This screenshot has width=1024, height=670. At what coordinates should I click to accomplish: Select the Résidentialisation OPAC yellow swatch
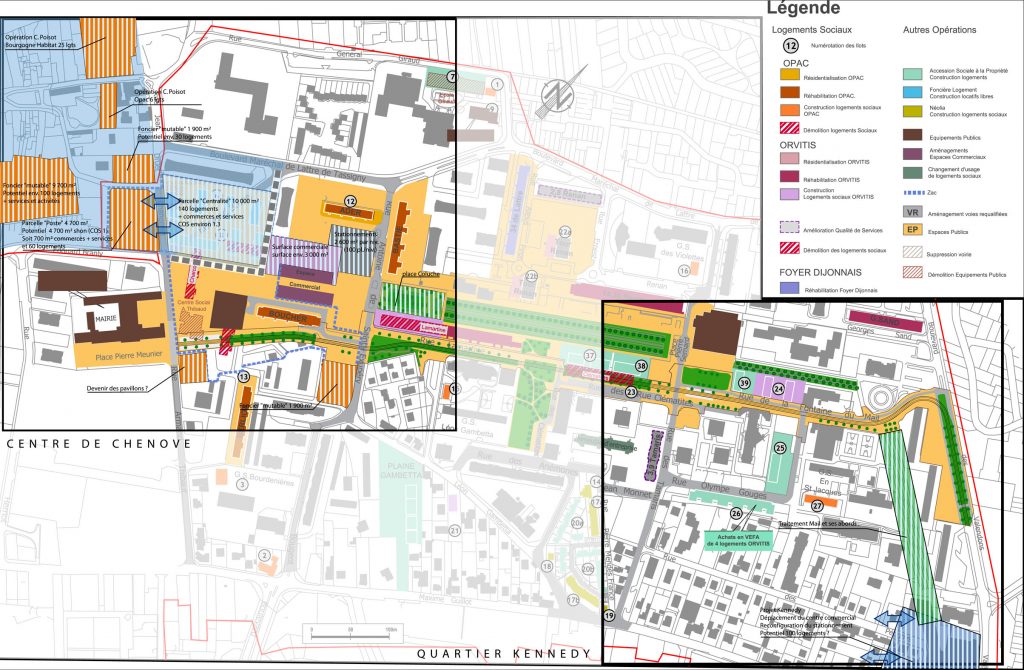pos(790,76)
